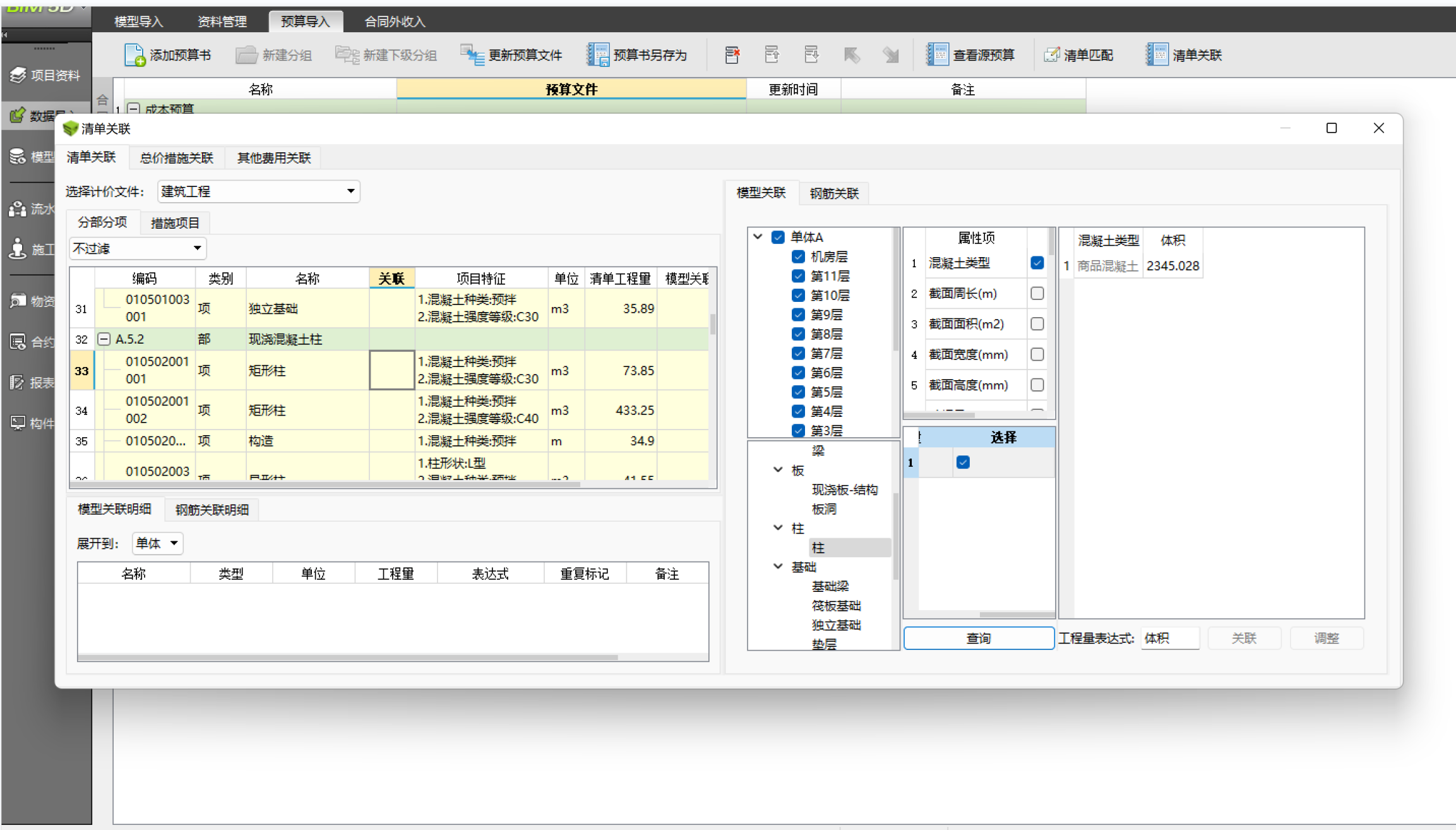Click the 清单关联 toolbar icon

click(x=1157, y=55)
